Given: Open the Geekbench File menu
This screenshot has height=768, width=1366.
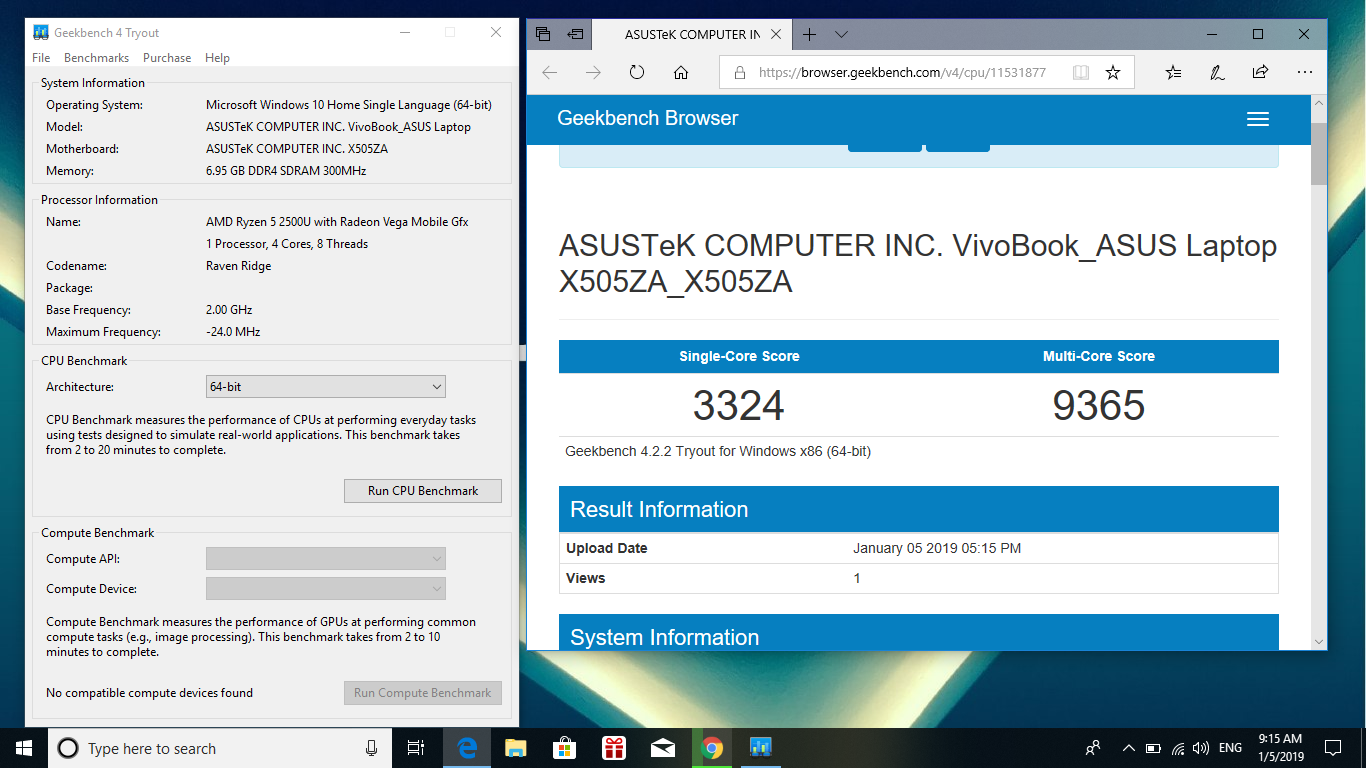Looking at the screenshot, I should pos(41,58).
